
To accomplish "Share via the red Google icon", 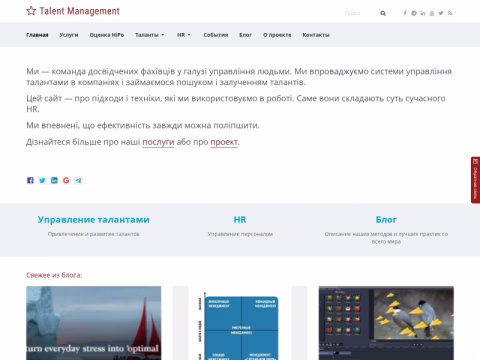I will click(x=66, y=180).
